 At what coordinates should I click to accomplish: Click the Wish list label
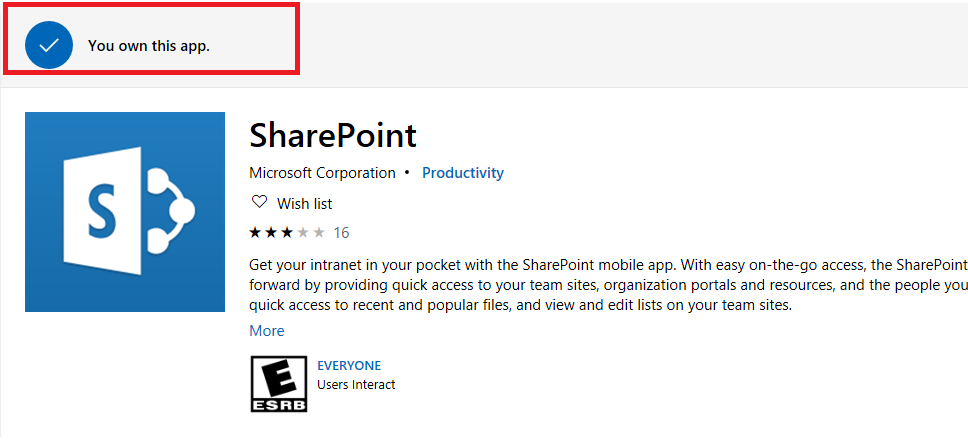(304, 203)
